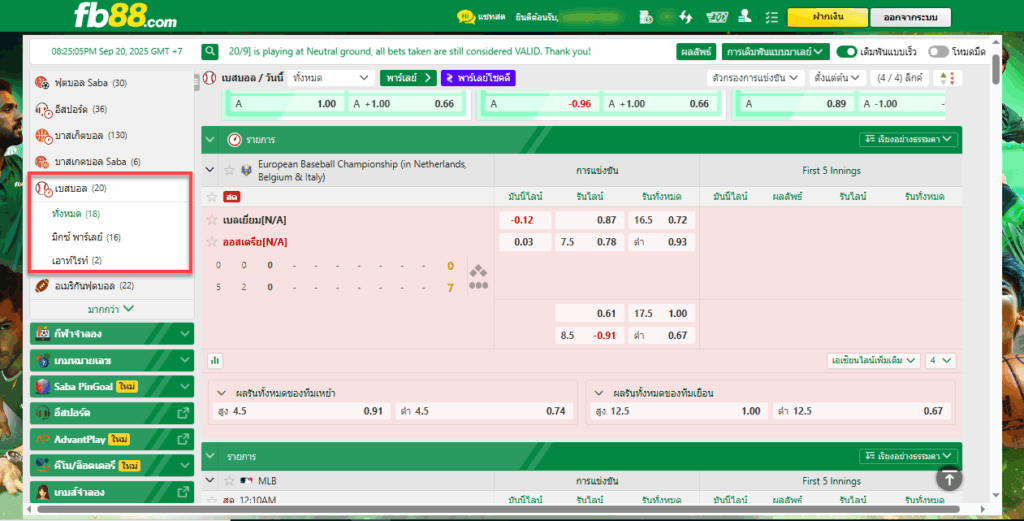Screen dimensions: 1024x521
Task: Open AdvantPlay external link icon
Action: [x=183, y=439]
